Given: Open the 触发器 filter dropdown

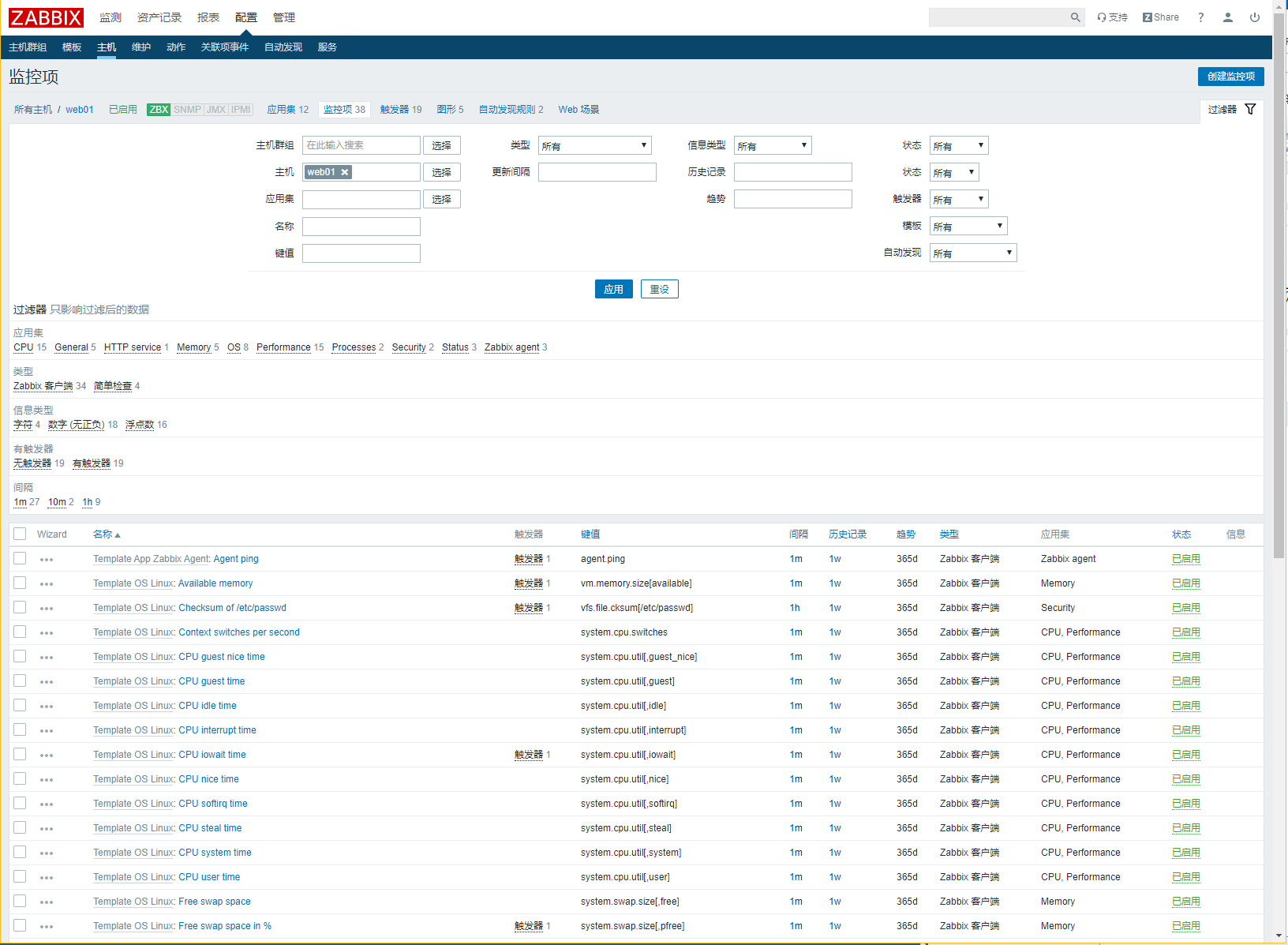Looking at the screenshot, I should (x=959, y=199).
